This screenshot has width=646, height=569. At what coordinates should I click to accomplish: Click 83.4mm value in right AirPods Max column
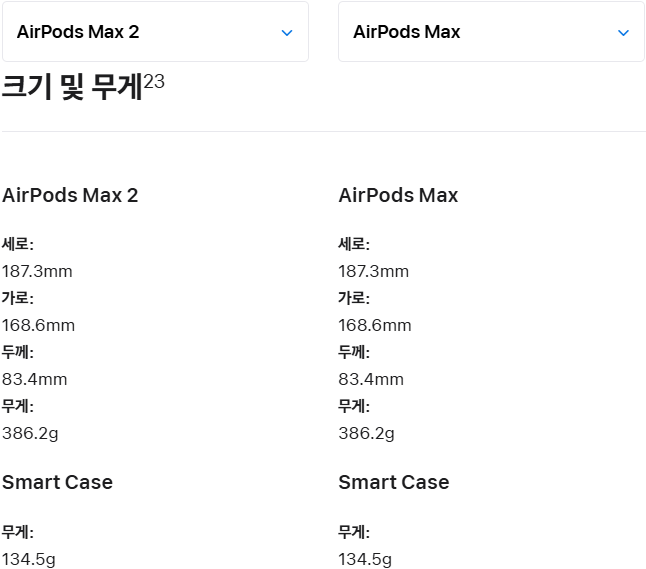[371, 379]
